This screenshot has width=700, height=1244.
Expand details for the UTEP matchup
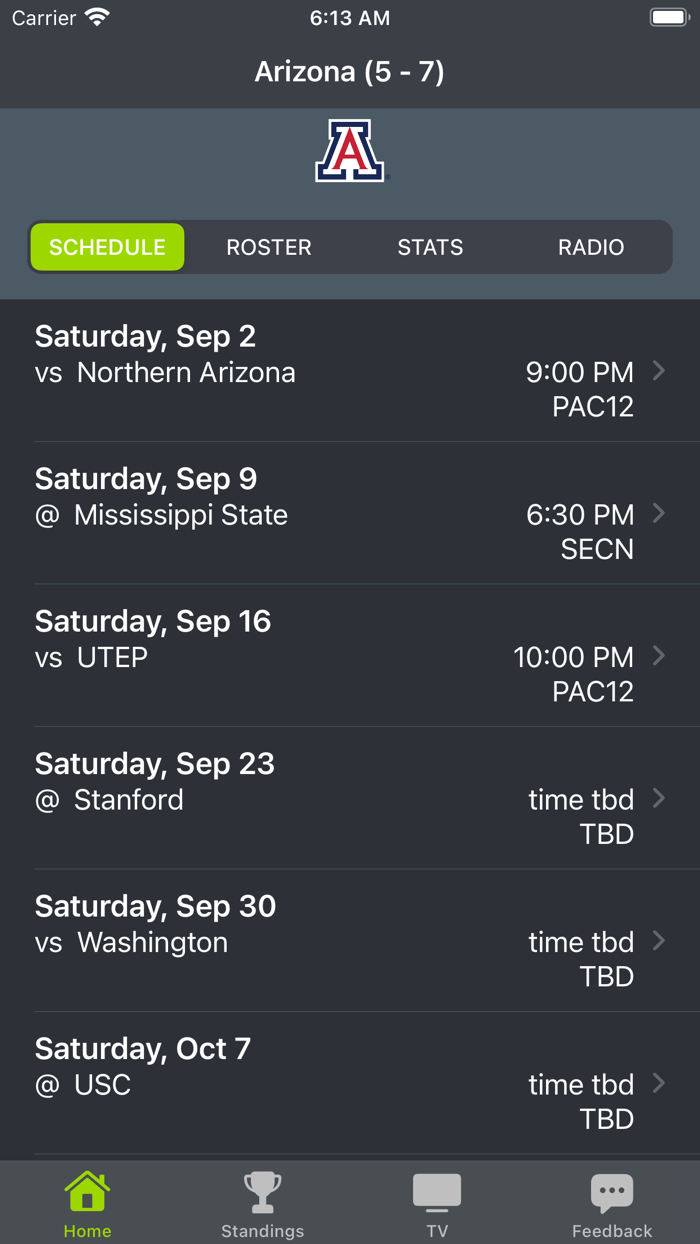659,656
